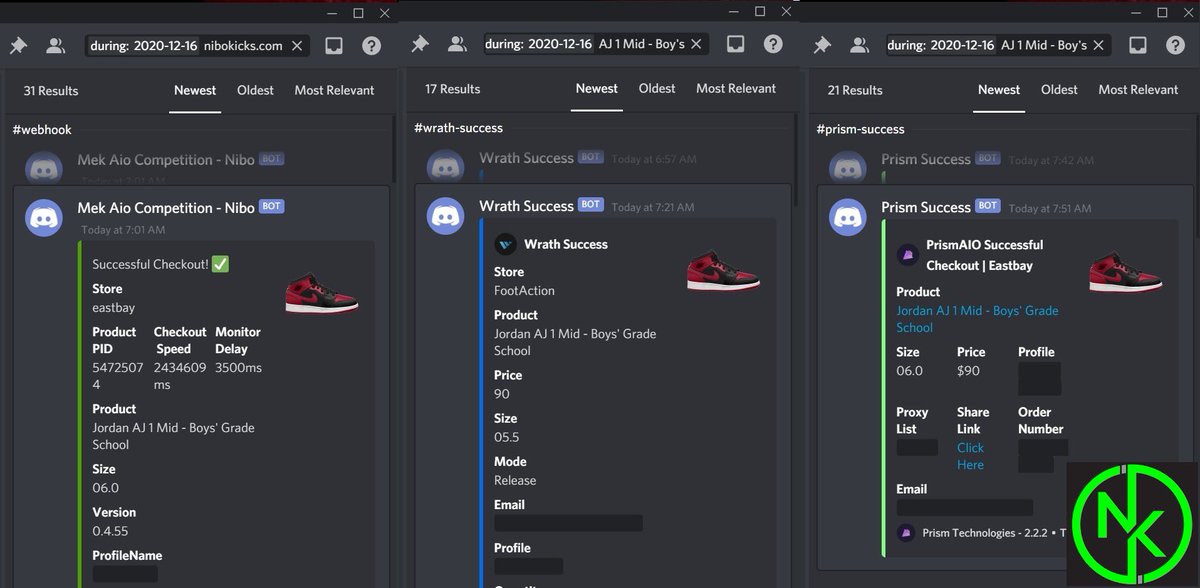Open the #prism-success channel heading

tap(860, 129)
